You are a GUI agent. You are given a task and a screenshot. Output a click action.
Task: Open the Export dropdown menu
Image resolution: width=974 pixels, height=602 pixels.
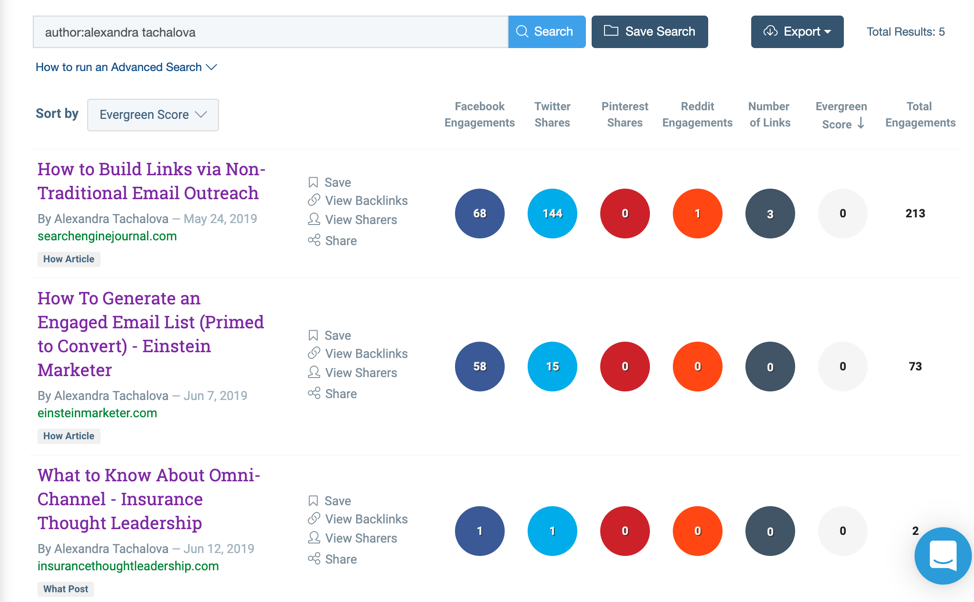coord(797,32)
